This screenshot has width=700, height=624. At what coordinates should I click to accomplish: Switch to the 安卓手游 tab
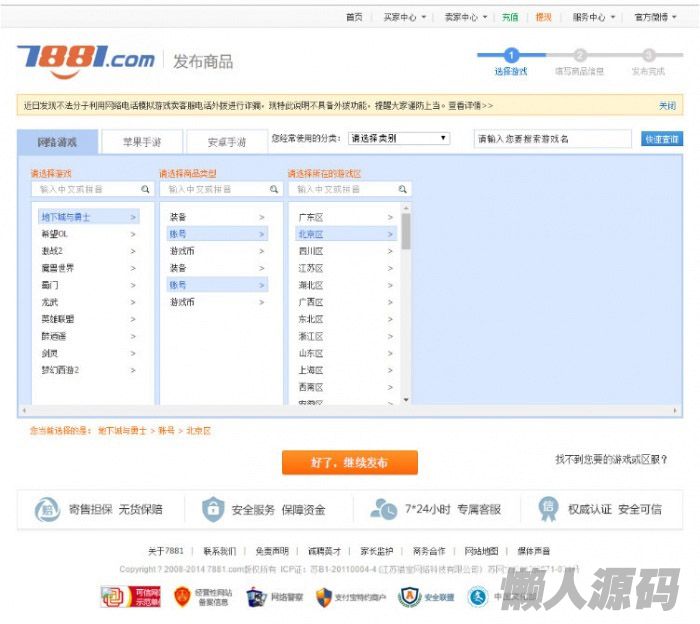click(227, 142)
